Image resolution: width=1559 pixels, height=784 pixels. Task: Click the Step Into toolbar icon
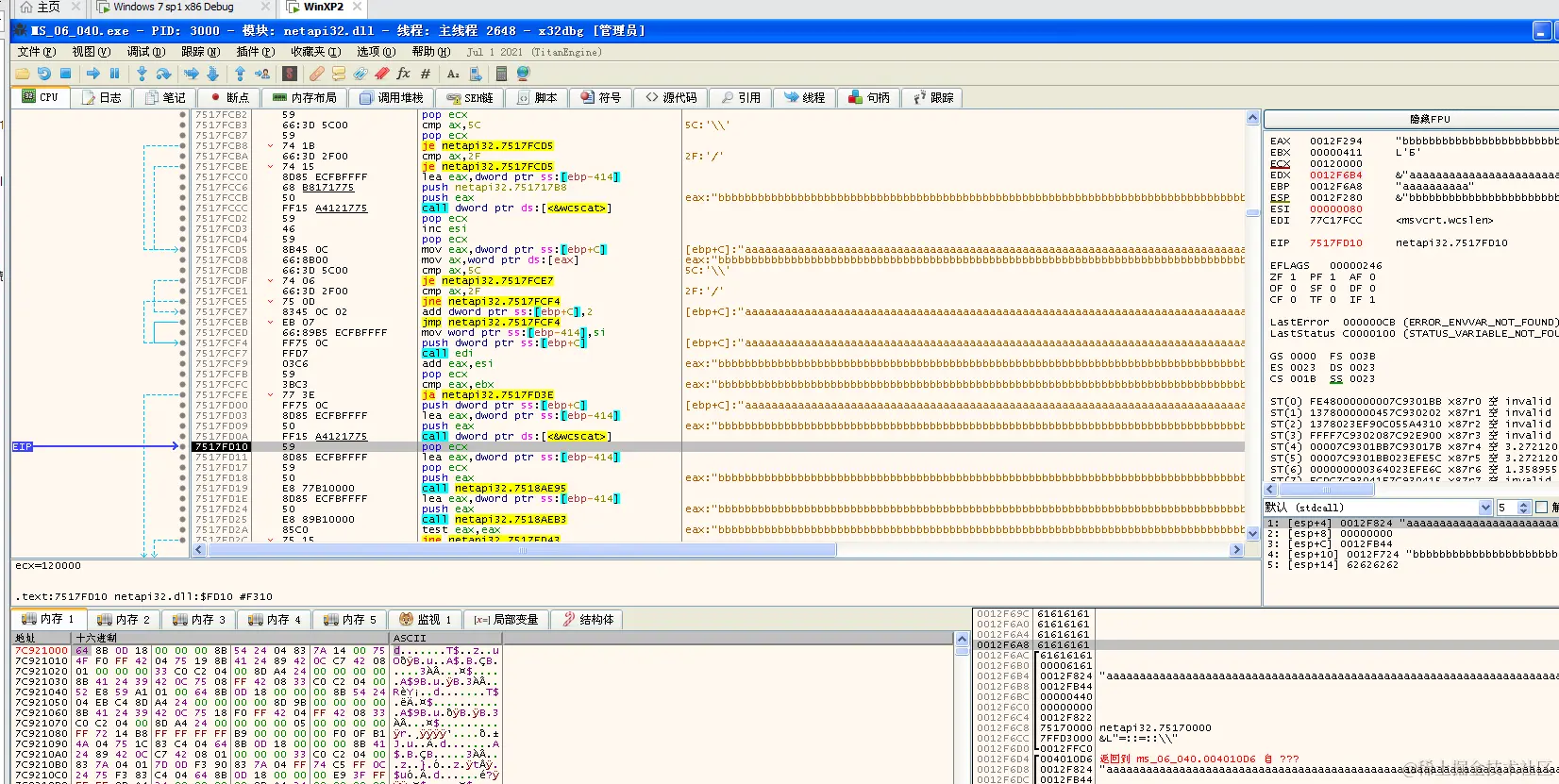coord(142,74)
